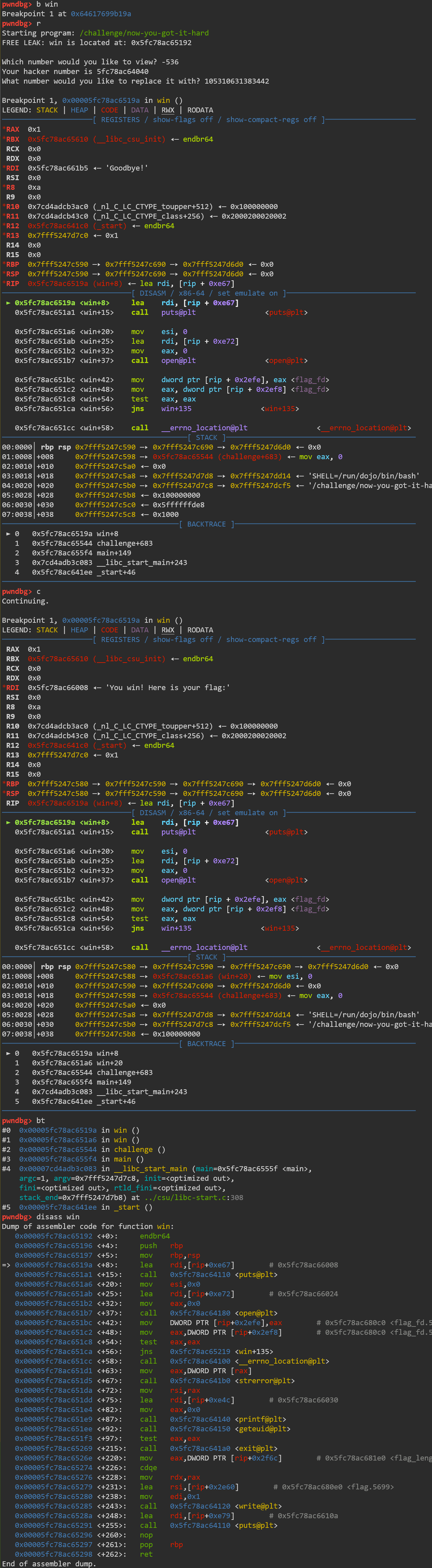Viewport: 432px width, 1568px height.
Task: Select the 'ret' instruction at <+262>
Action: [x=147, y=1554]
